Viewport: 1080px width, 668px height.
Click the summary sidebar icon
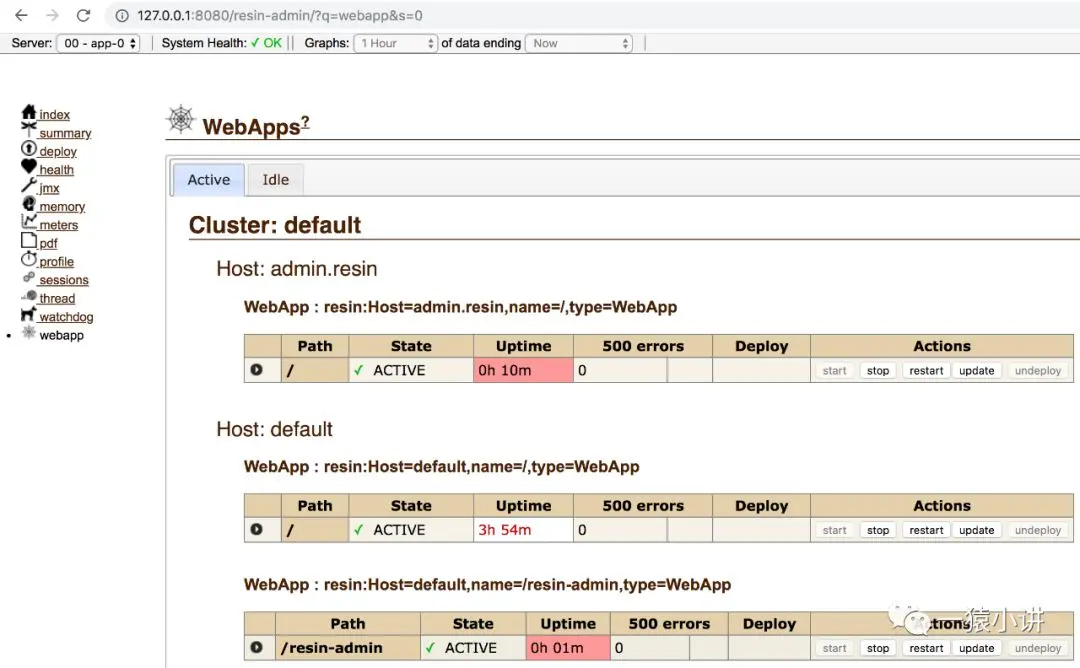pyautogui.click(x=29, y=127)
